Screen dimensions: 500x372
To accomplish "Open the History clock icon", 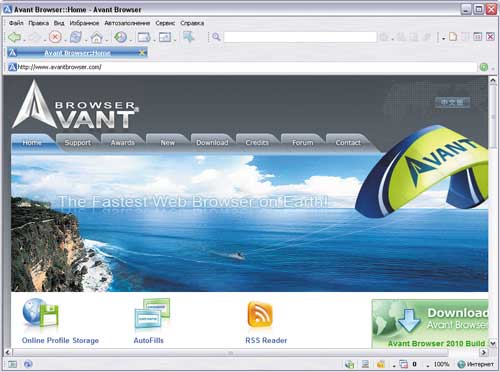I will (120, 37).
